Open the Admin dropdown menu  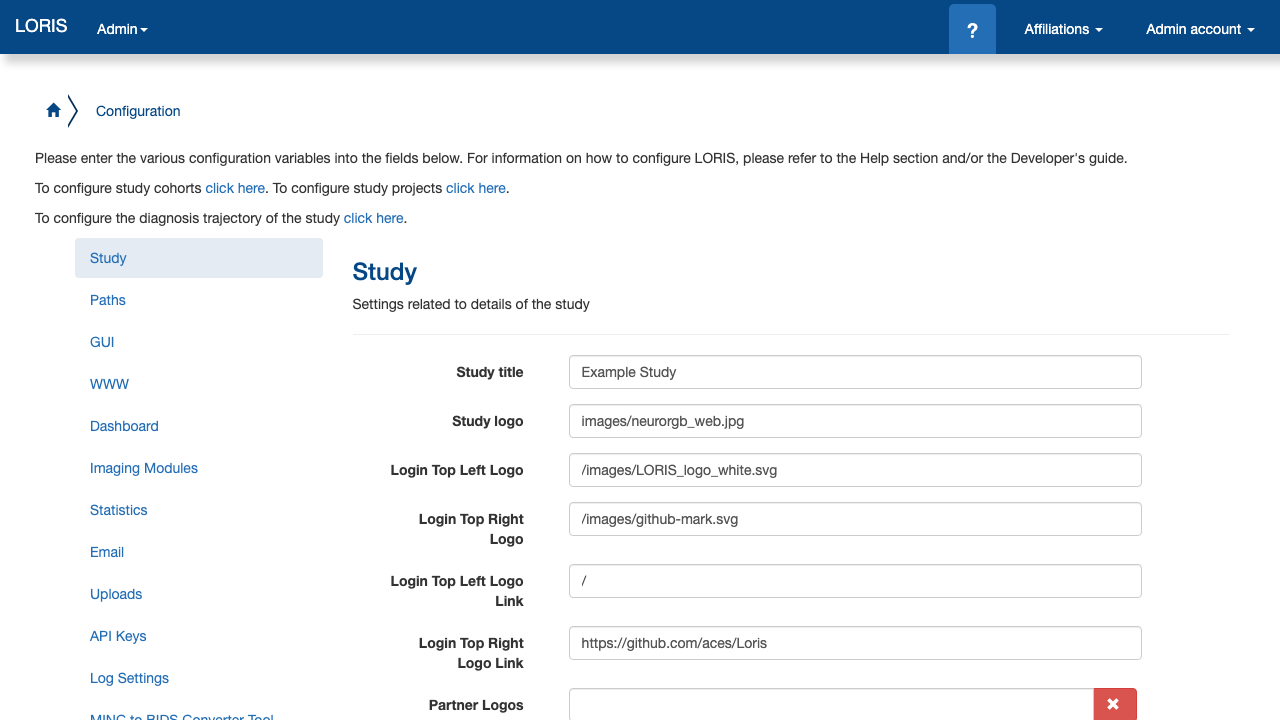point(122,29)
